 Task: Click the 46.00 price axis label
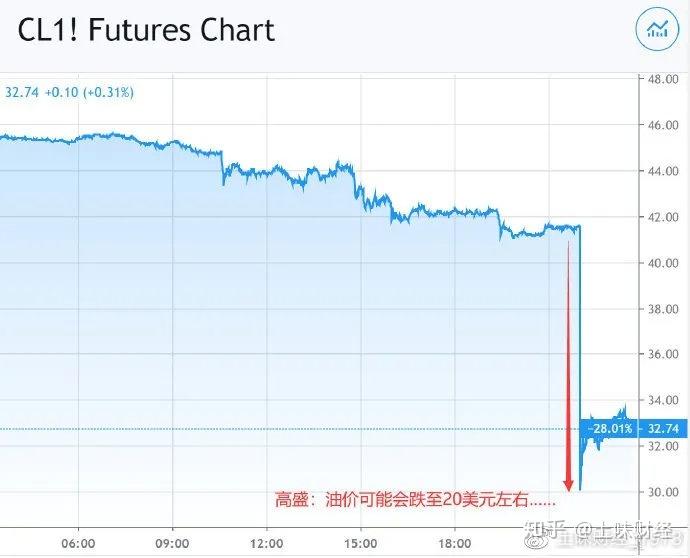point(663,125)
